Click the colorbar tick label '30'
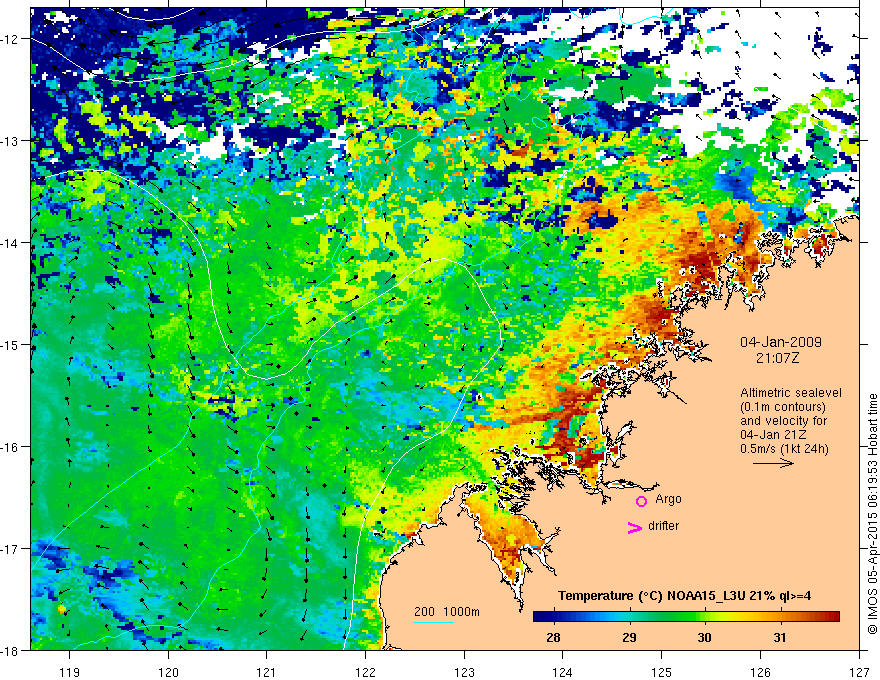The image size is (880, 680). (x=704, y=637)
